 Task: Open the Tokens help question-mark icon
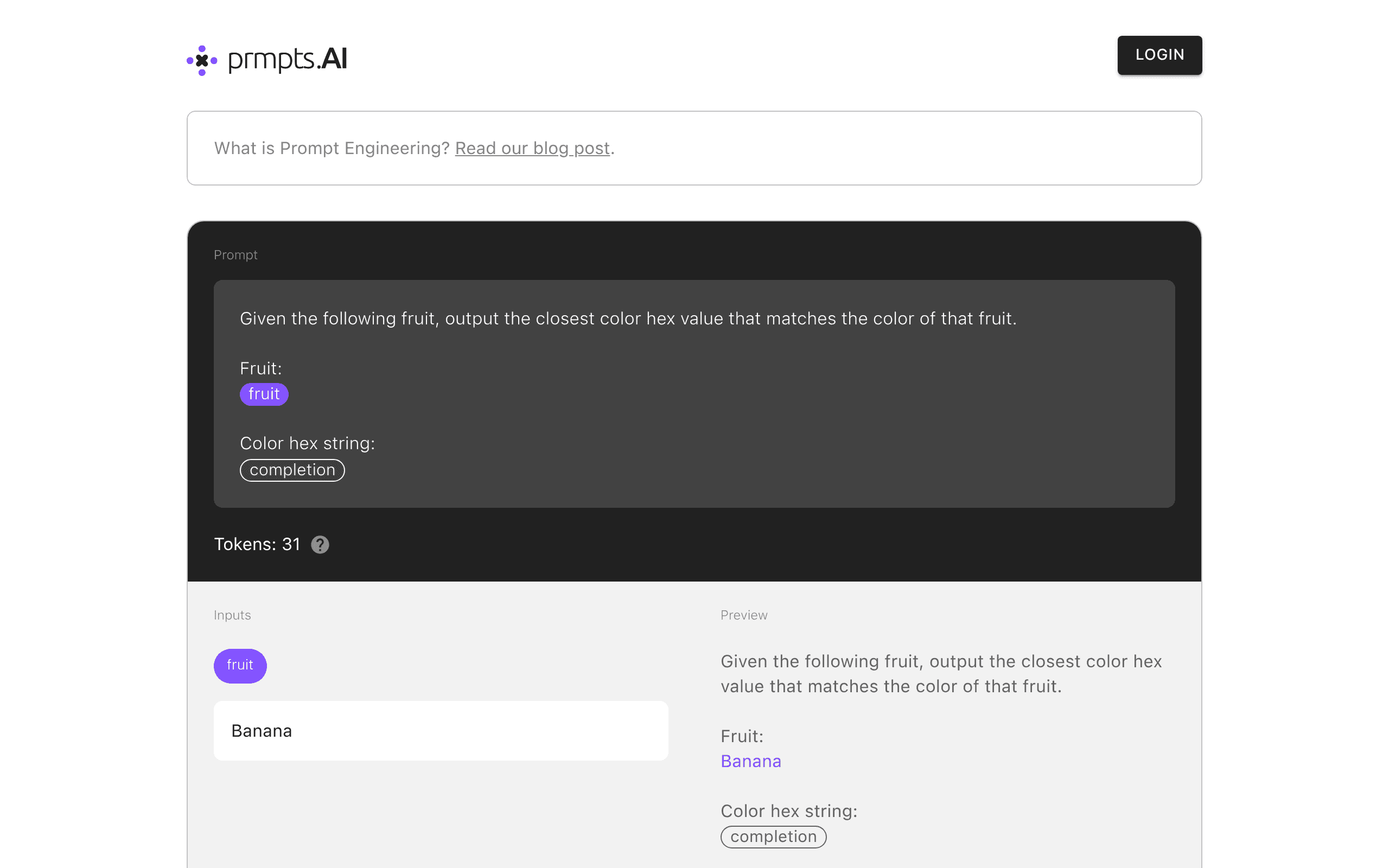(320, 544)
